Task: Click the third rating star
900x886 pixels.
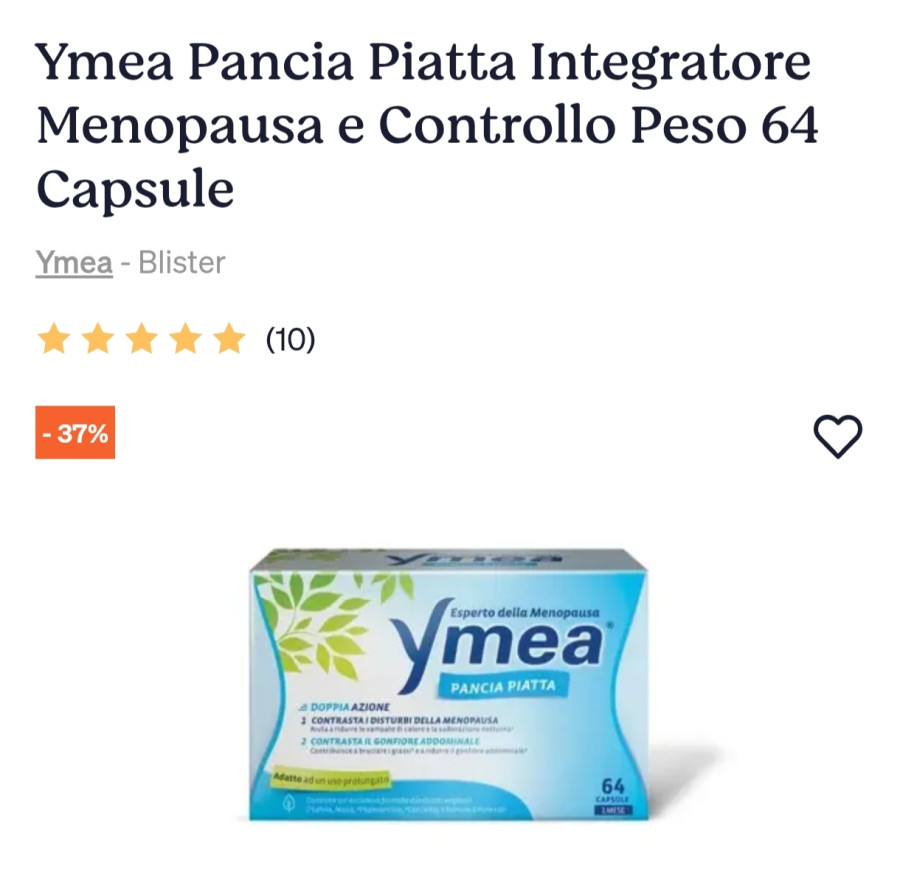Action: [142, 338]
